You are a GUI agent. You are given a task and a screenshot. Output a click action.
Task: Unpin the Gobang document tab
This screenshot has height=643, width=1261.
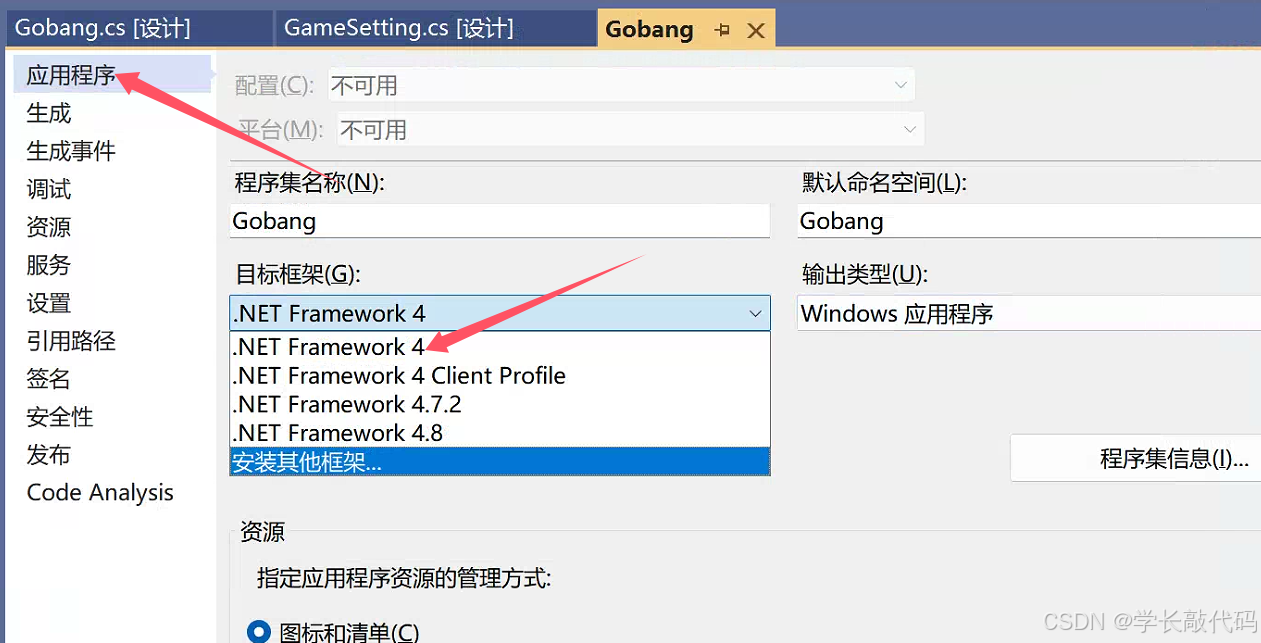[720, 28]
